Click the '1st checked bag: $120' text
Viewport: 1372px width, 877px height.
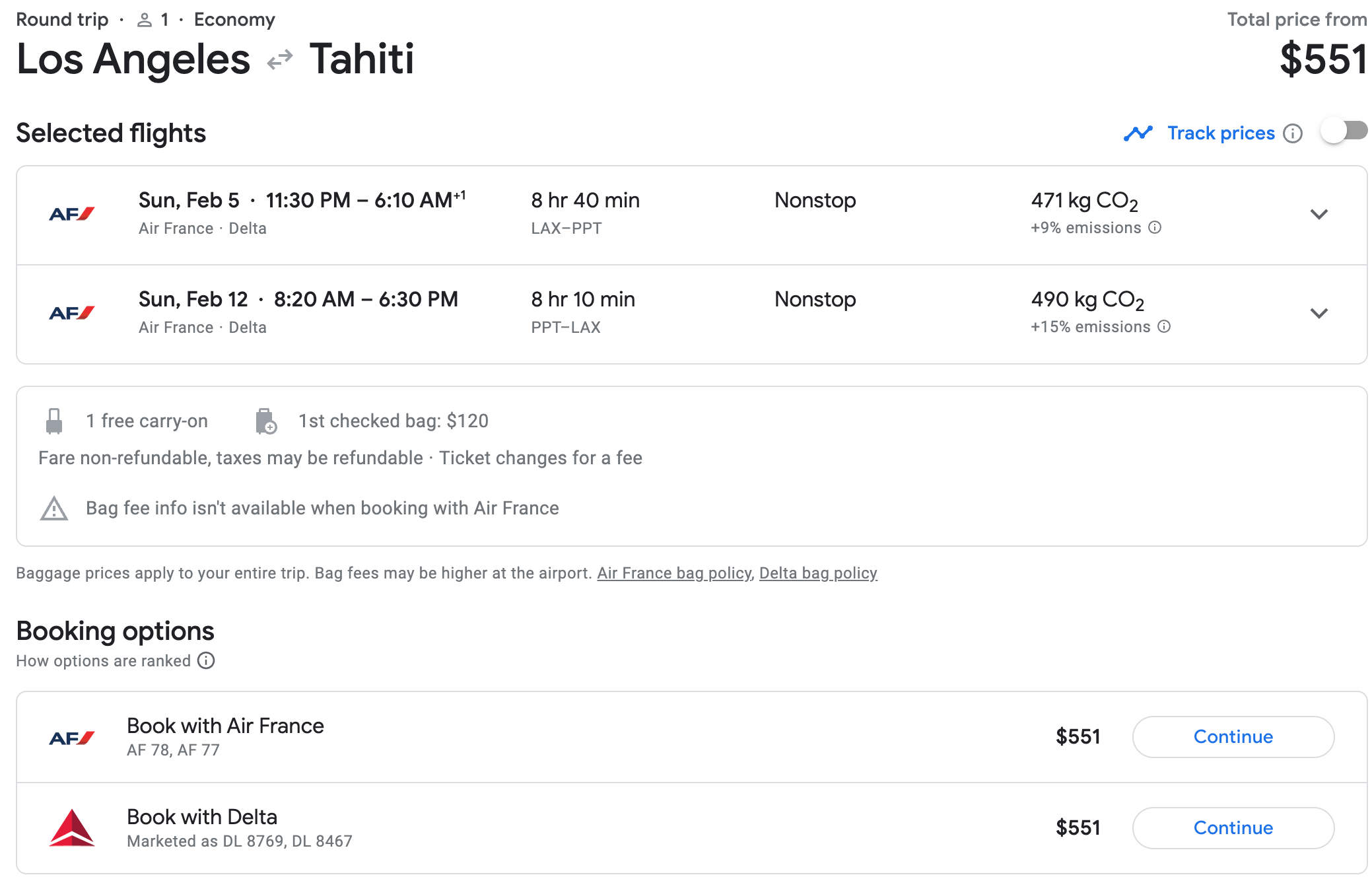[x=393, y=421]
